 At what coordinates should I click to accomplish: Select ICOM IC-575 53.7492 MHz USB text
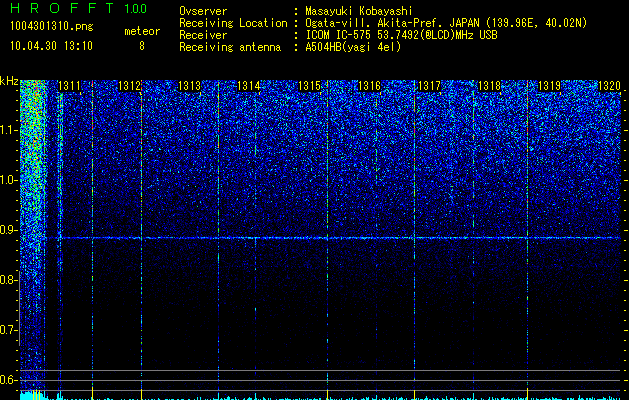(x=401, y=35)
